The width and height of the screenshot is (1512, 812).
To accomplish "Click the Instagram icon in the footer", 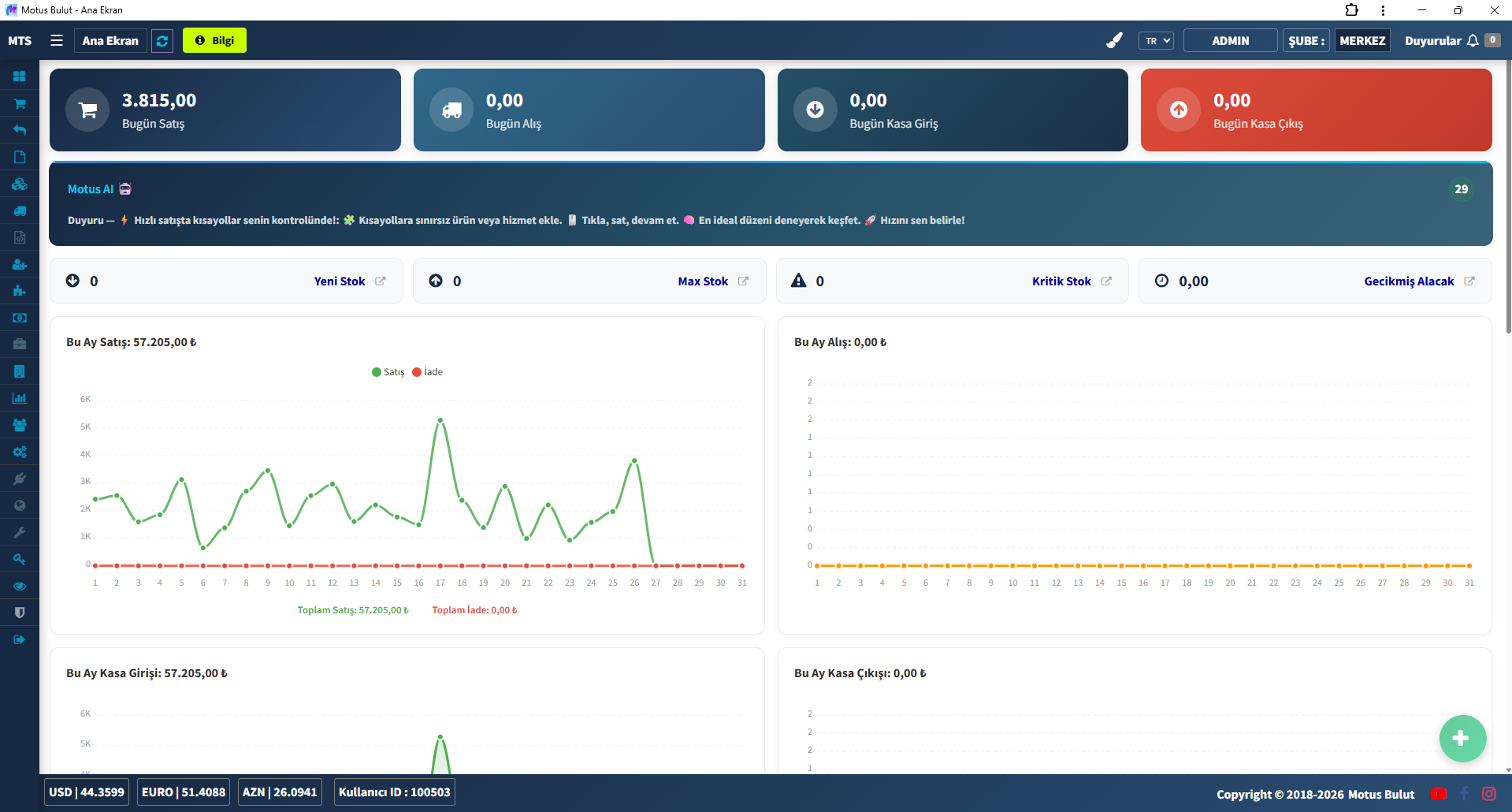I will (1489, 794).
